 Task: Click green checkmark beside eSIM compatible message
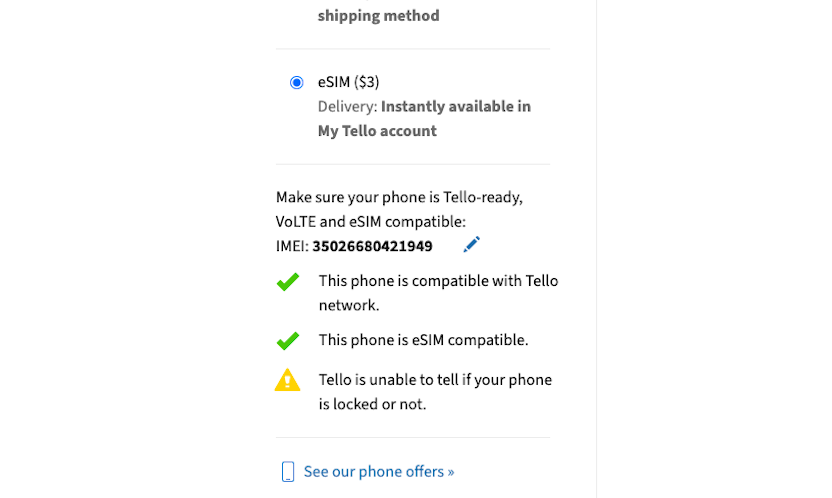click(288, 341)
